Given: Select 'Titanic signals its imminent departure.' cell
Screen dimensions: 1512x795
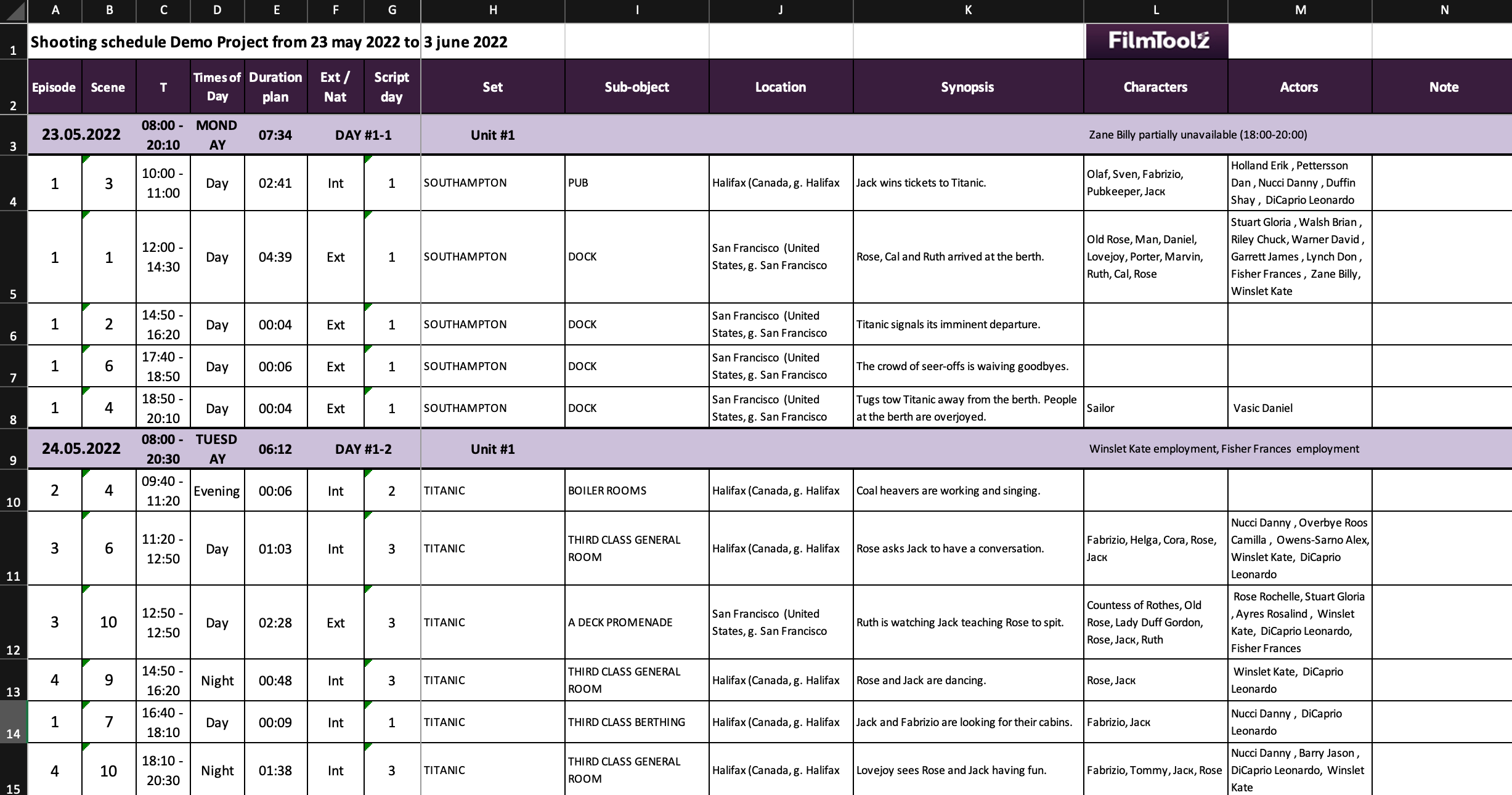Looking at the screenshot, I should click(968, 325).
